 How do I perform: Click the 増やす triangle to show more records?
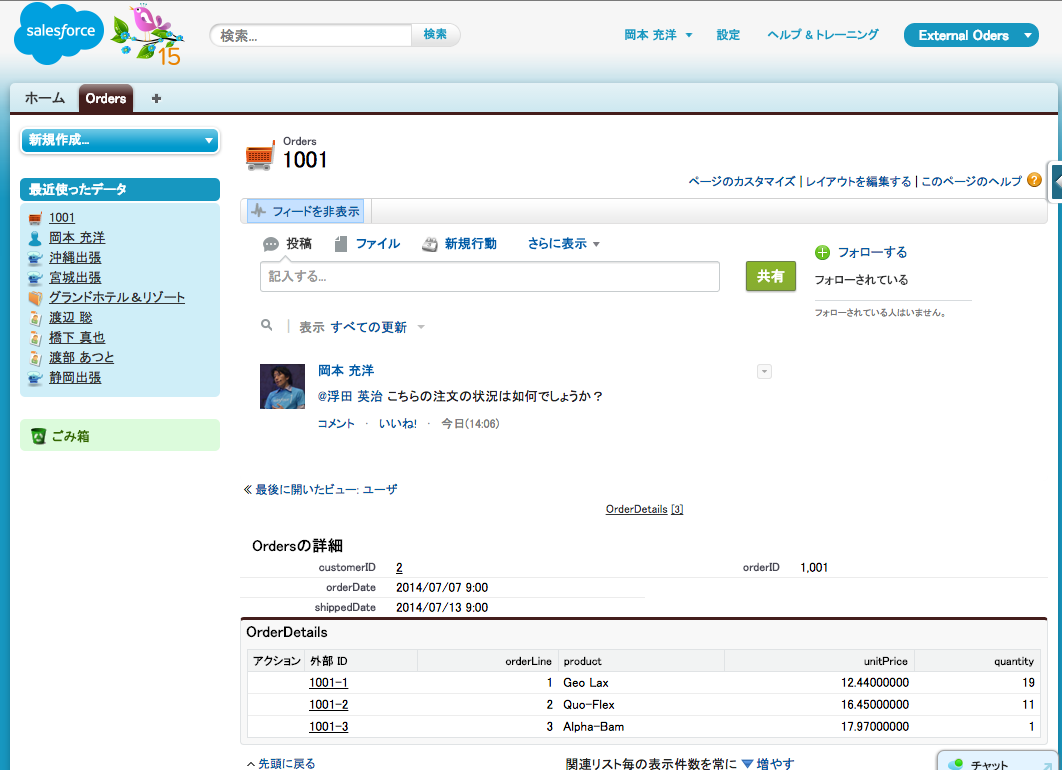tap(747, 763)
